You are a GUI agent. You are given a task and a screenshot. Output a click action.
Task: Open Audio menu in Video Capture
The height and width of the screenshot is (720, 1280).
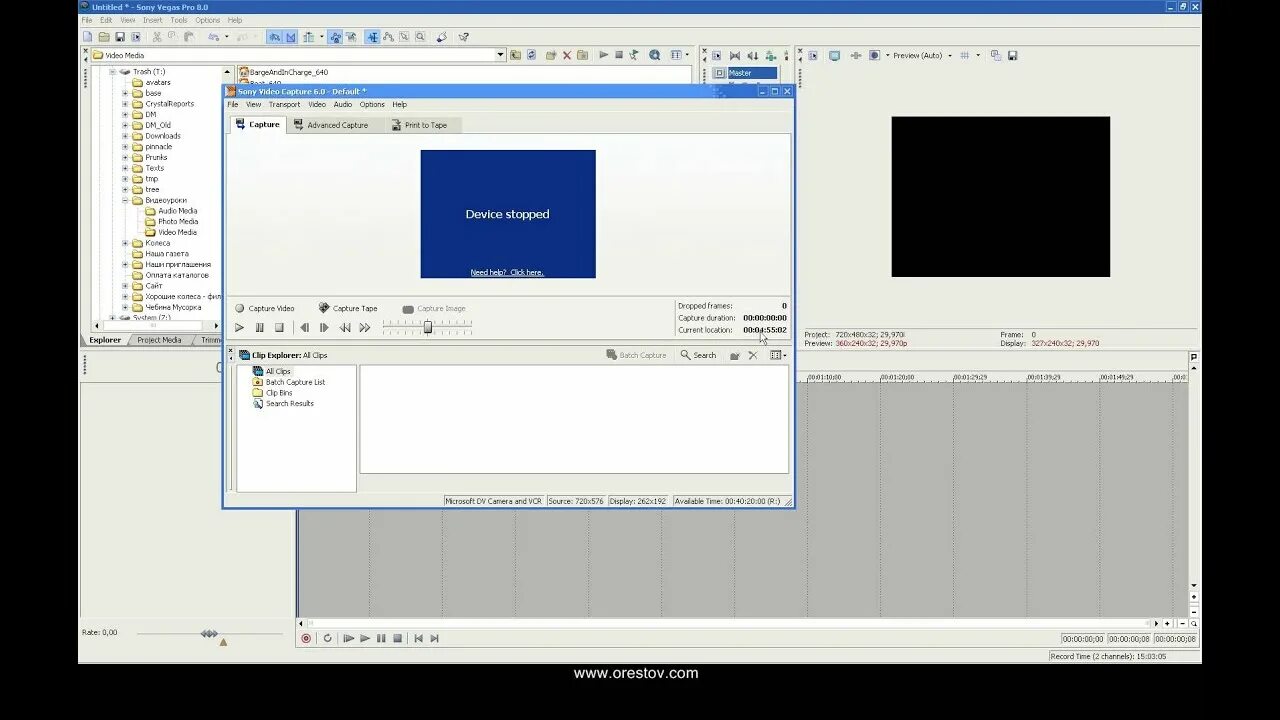coord(343,105)
